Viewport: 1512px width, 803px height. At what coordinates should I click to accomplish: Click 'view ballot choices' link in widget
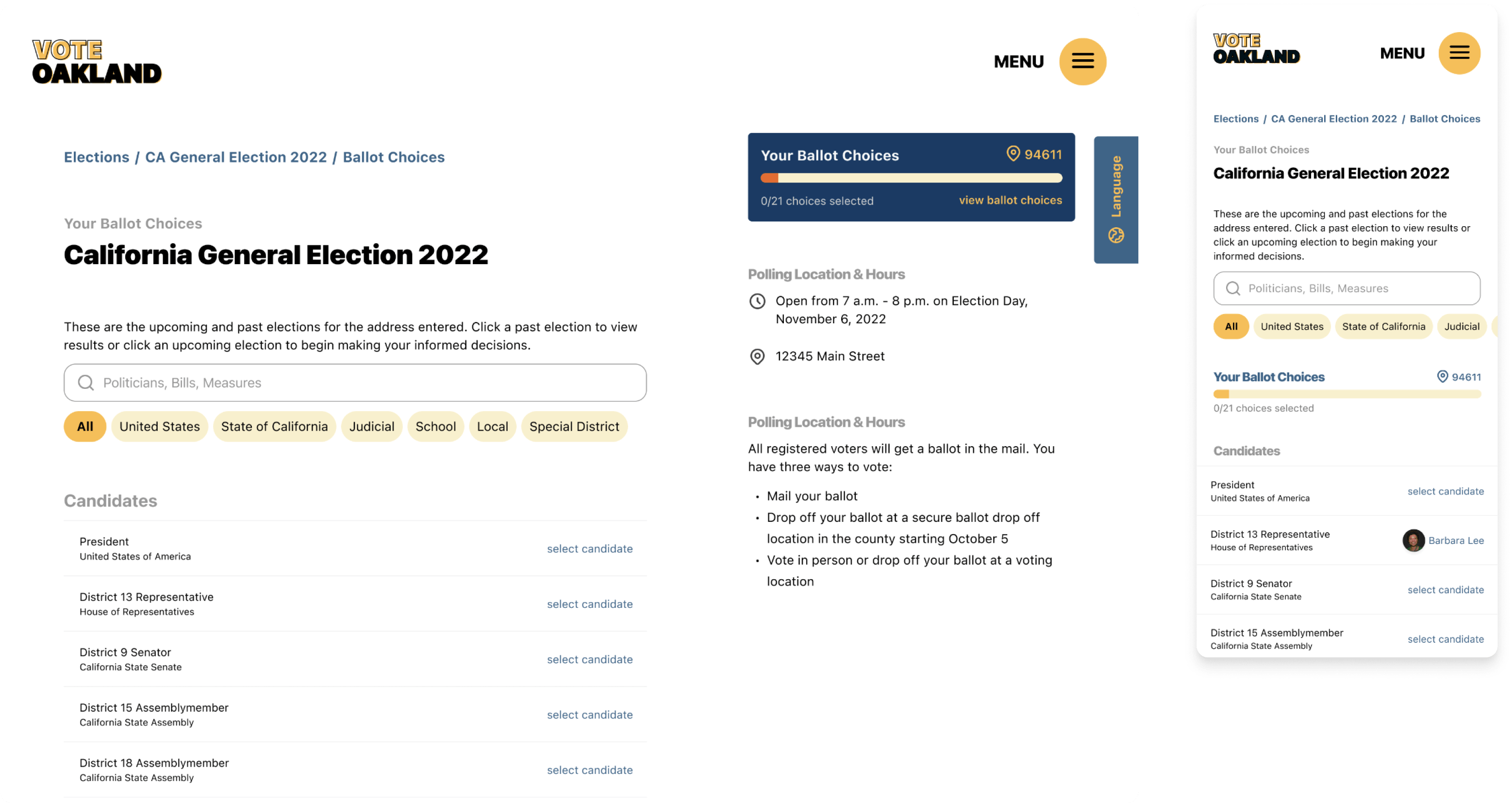pos(1010,201)
